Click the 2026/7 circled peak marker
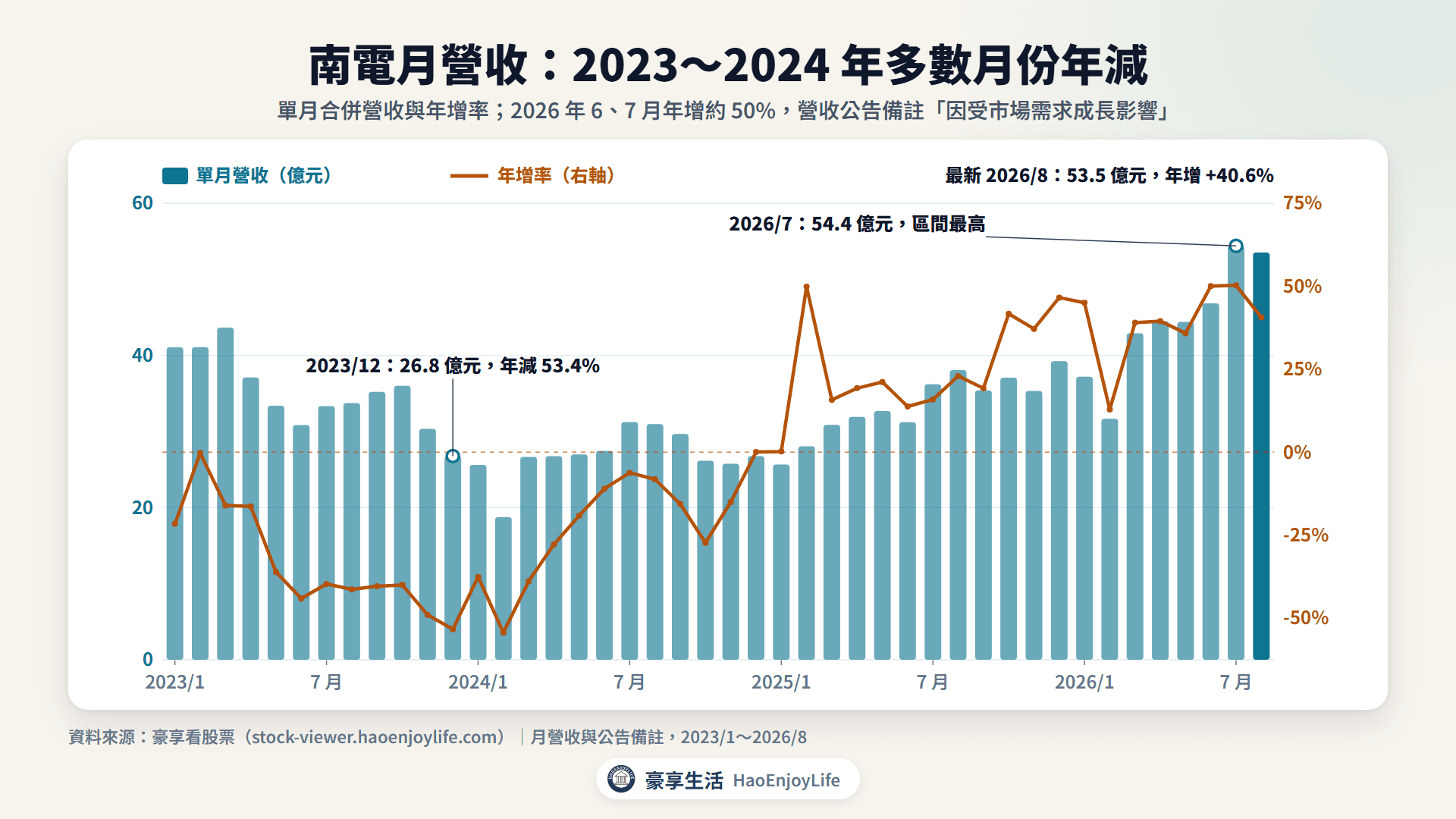1456x819 pixels. click(1236, 246)
